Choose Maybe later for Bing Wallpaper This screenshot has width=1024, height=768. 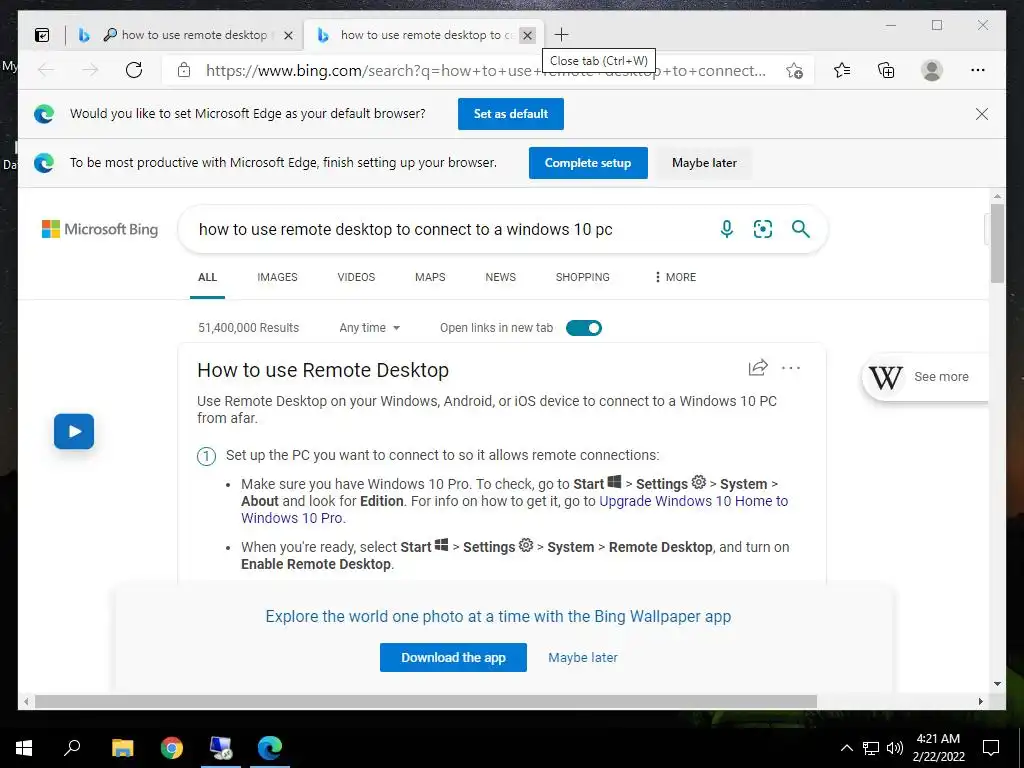point(583,658)
